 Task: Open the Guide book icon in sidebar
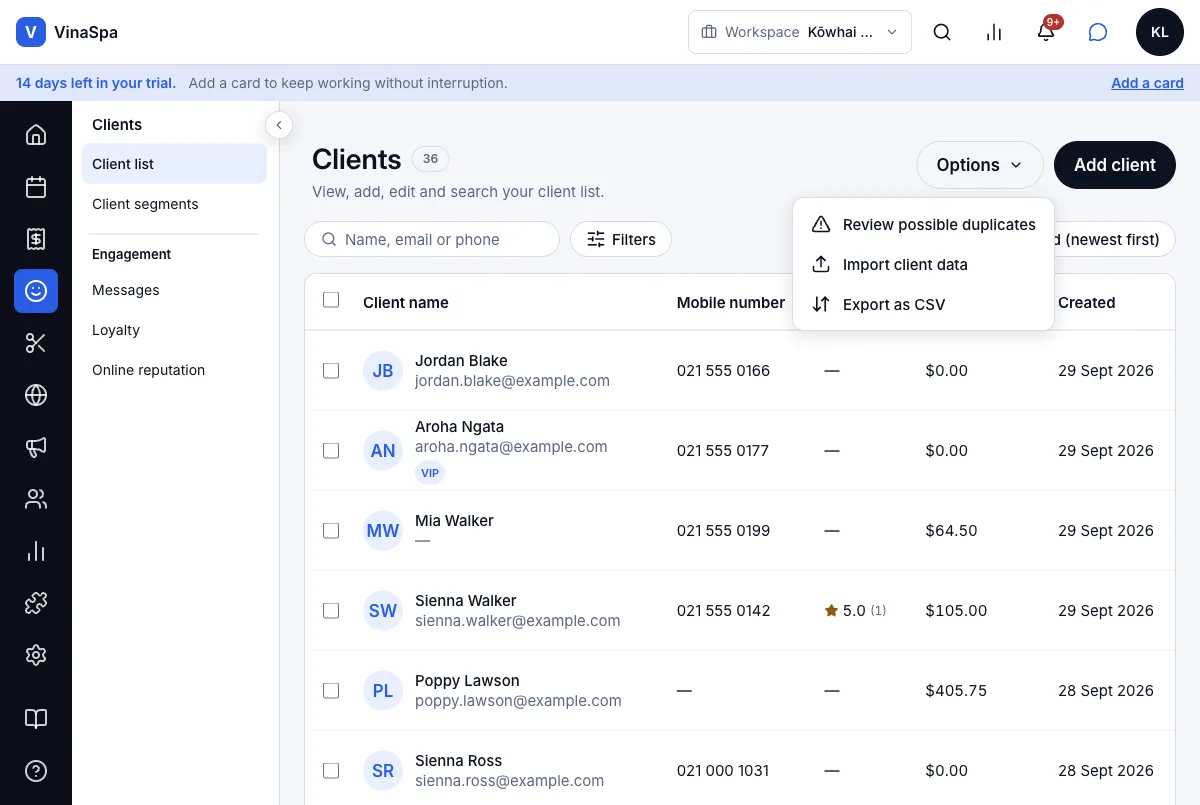tap(36, 719)
